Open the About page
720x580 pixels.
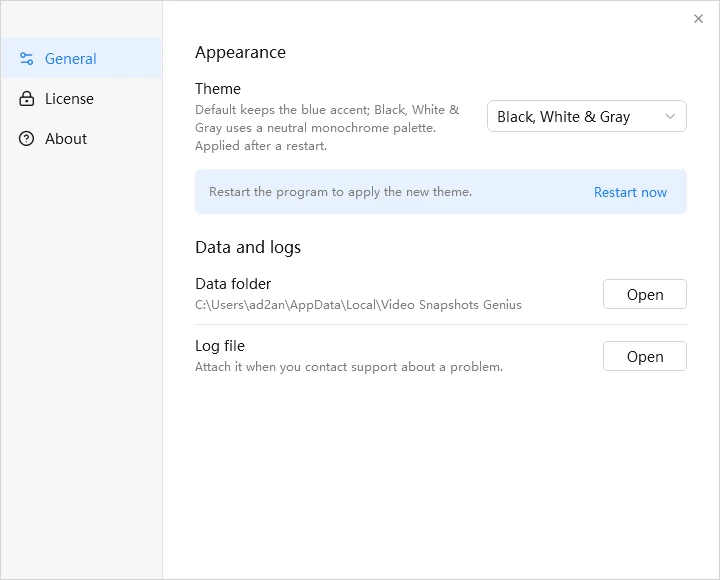(x=81, y=139)
